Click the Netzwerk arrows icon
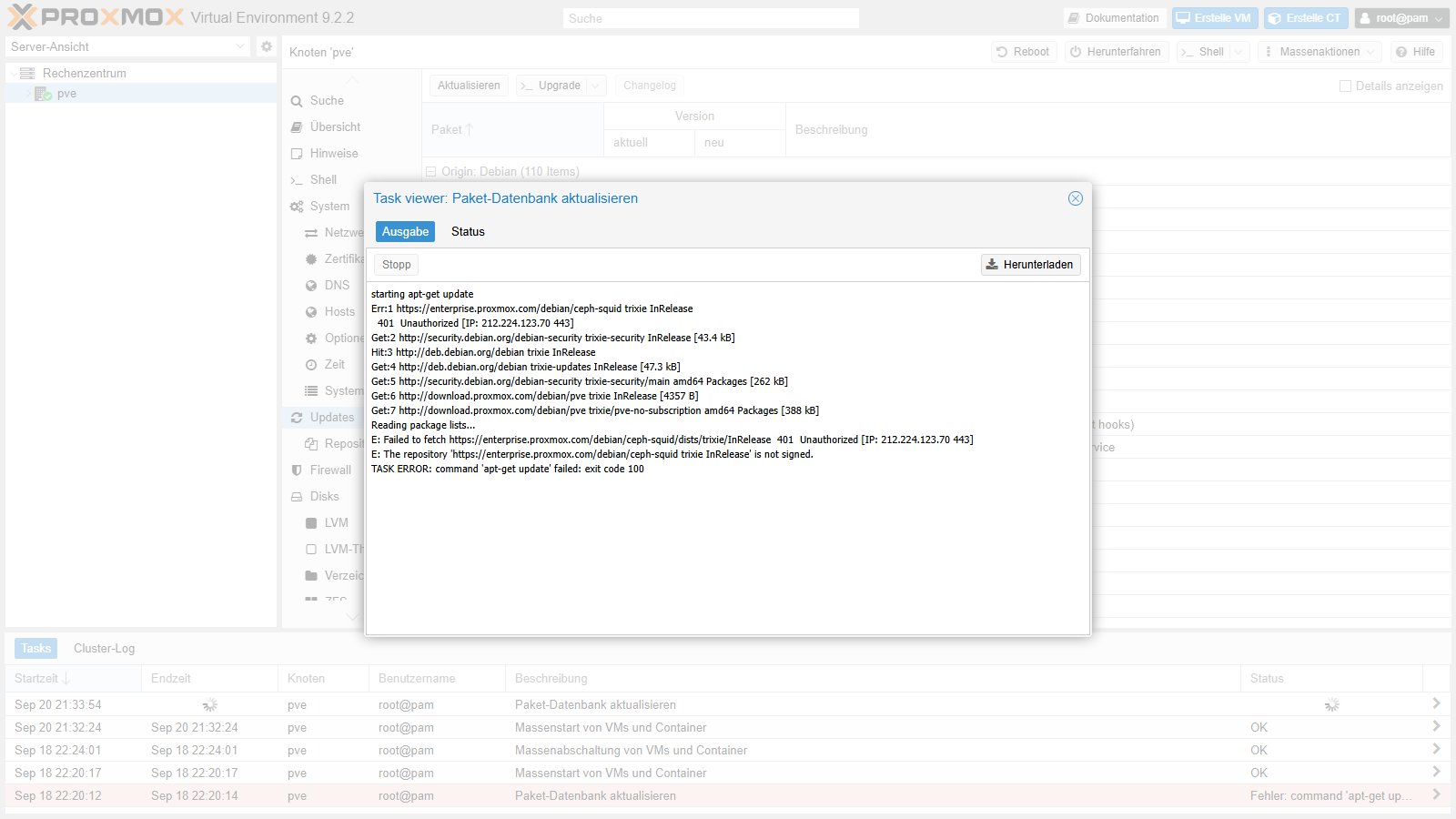This screenshot has width=1456, height=819. [311, 233]
